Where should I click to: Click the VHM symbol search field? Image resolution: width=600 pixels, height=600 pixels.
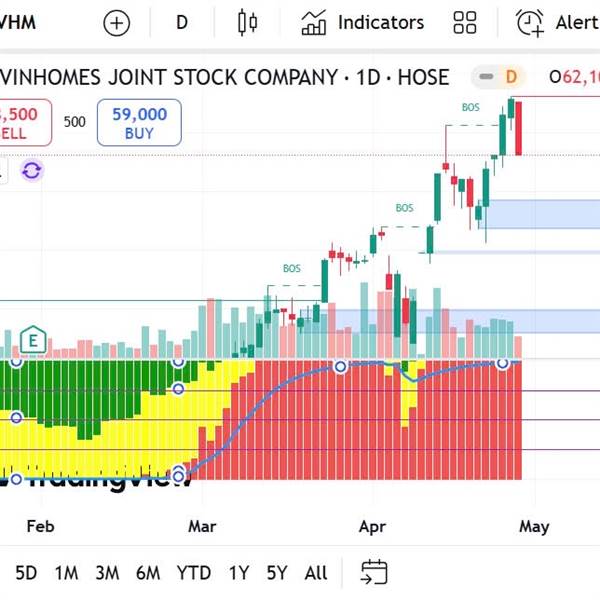coord(18,23)
